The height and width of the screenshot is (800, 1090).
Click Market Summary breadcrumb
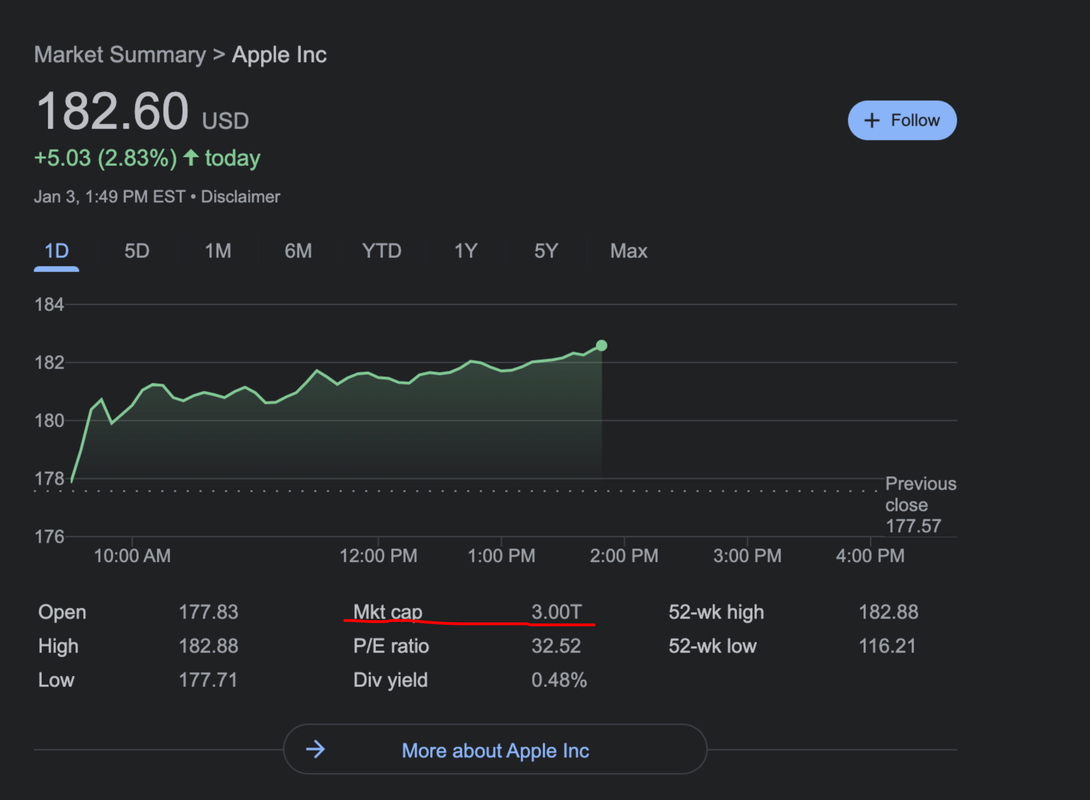(x=119, y=55)
